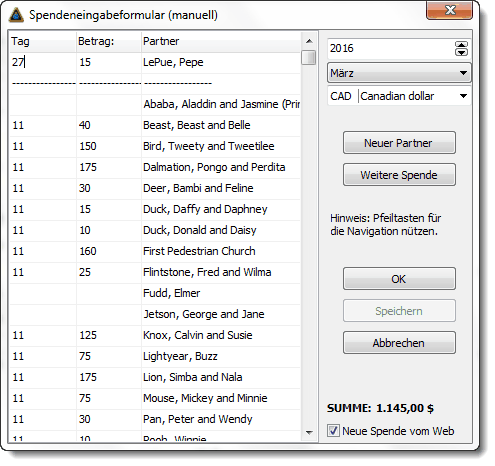495x466 pixels.
Task: Click the application icon in title bar
Action: click(x=16, y=15)
